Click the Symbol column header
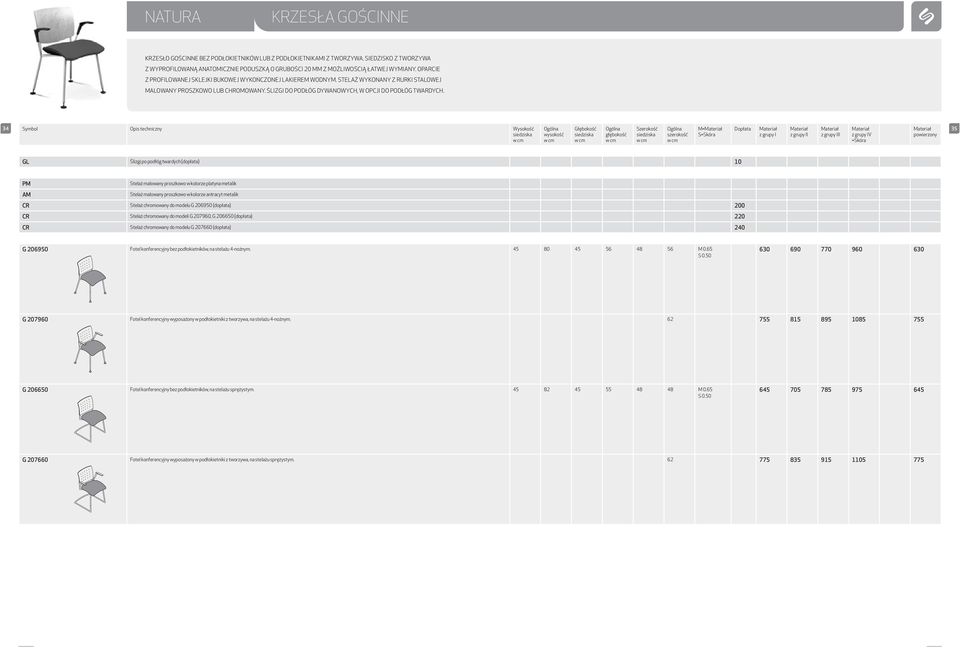This screenshot has height=648, width=960. (x=30, y=129)
